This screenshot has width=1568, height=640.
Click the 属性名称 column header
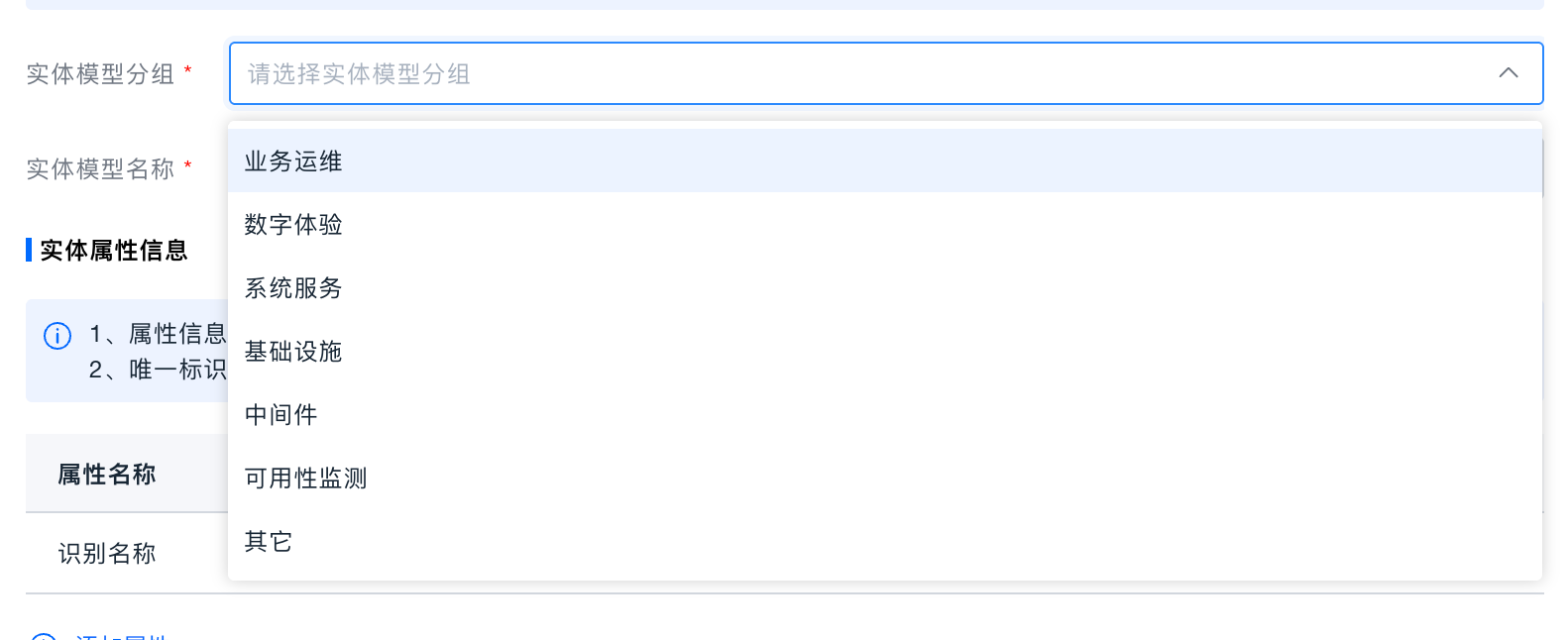coord(107,475)
